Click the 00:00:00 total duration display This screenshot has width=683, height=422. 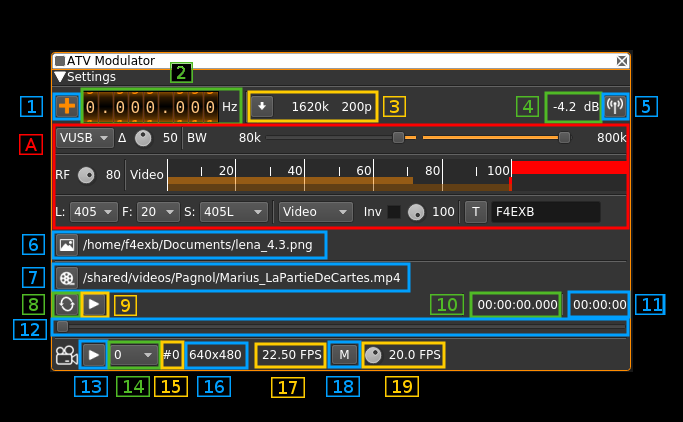(600, 305)
